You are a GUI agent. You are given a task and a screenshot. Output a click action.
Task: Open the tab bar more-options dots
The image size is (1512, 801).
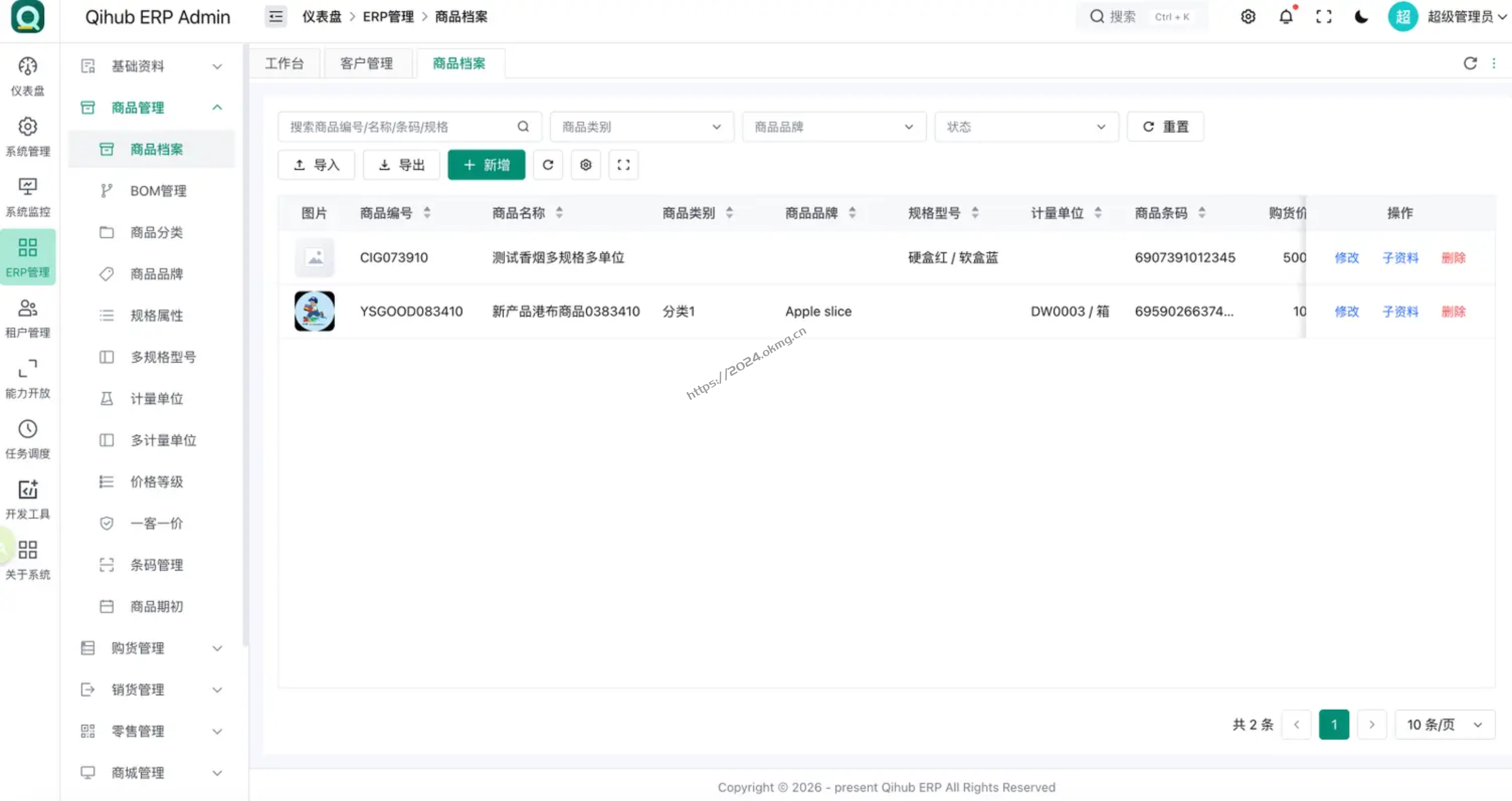click(1494, 63)
